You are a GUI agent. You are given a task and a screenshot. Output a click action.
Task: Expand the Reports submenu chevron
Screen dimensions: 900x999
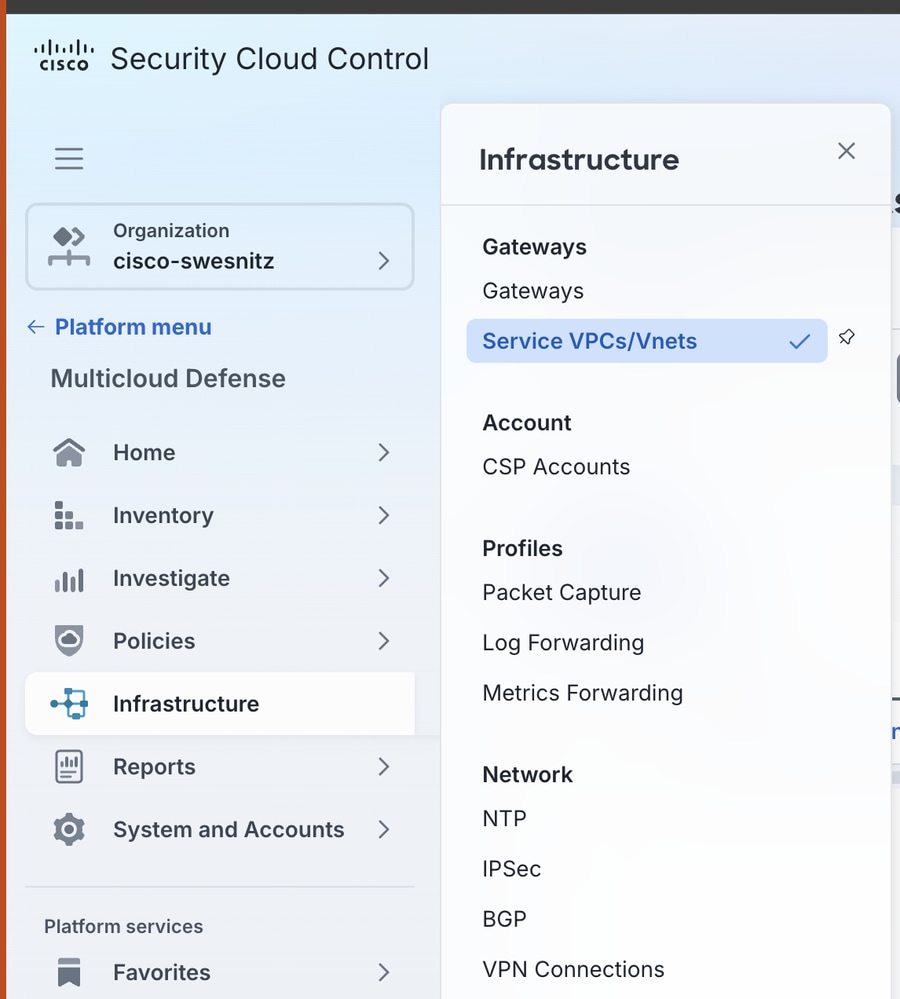(383, 766)
